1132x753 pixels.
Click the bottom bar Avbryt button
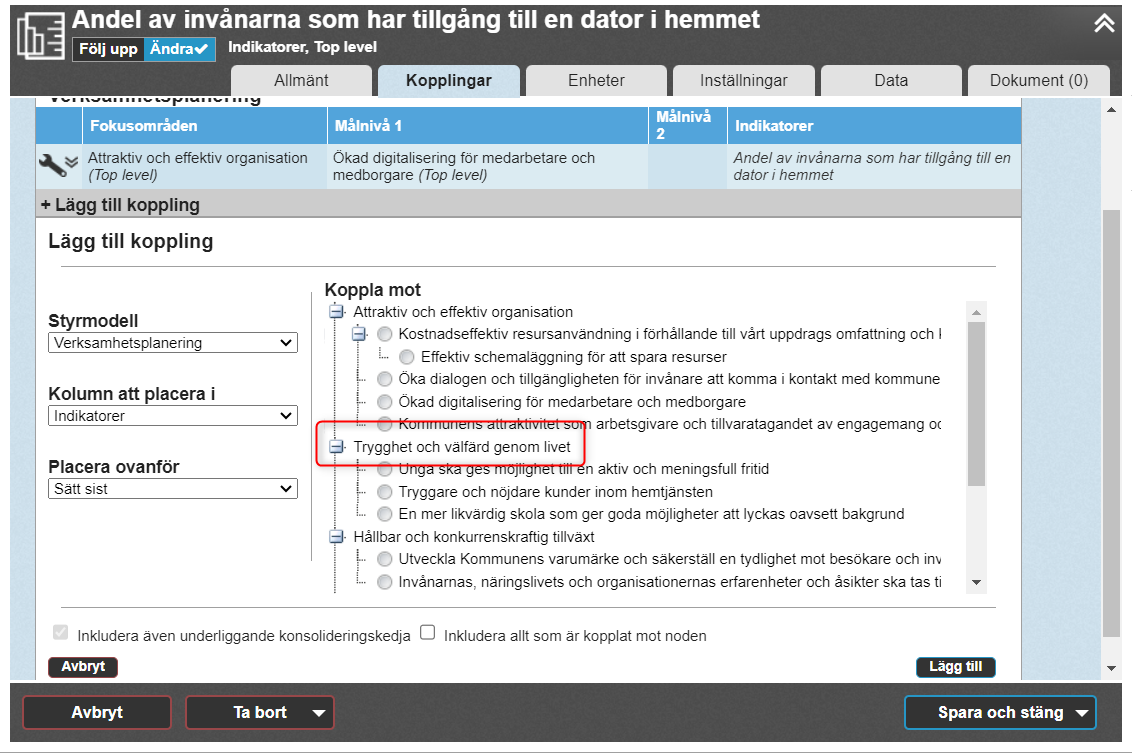(97, 713)
